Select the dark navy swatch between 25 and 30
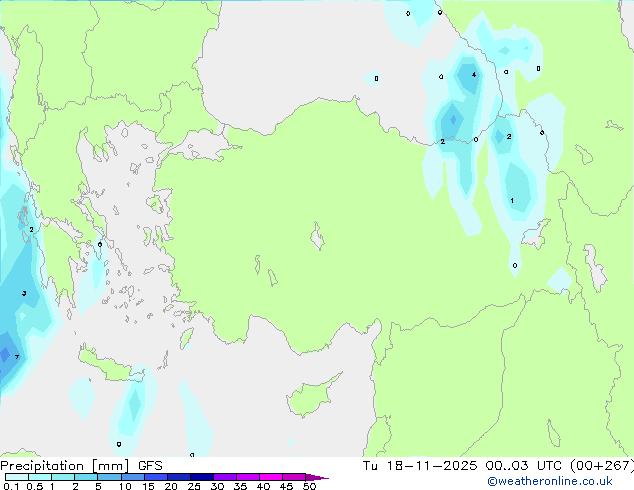The height and width of the screenshot is (490, 634). coord(201,477)
